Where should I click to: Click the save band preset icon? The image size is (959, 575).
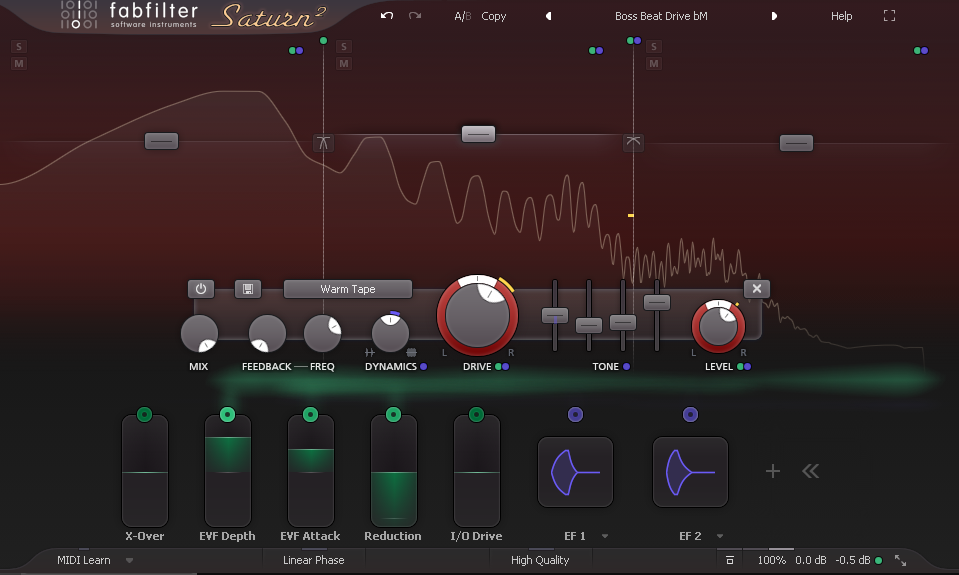(x=248, y=289)
